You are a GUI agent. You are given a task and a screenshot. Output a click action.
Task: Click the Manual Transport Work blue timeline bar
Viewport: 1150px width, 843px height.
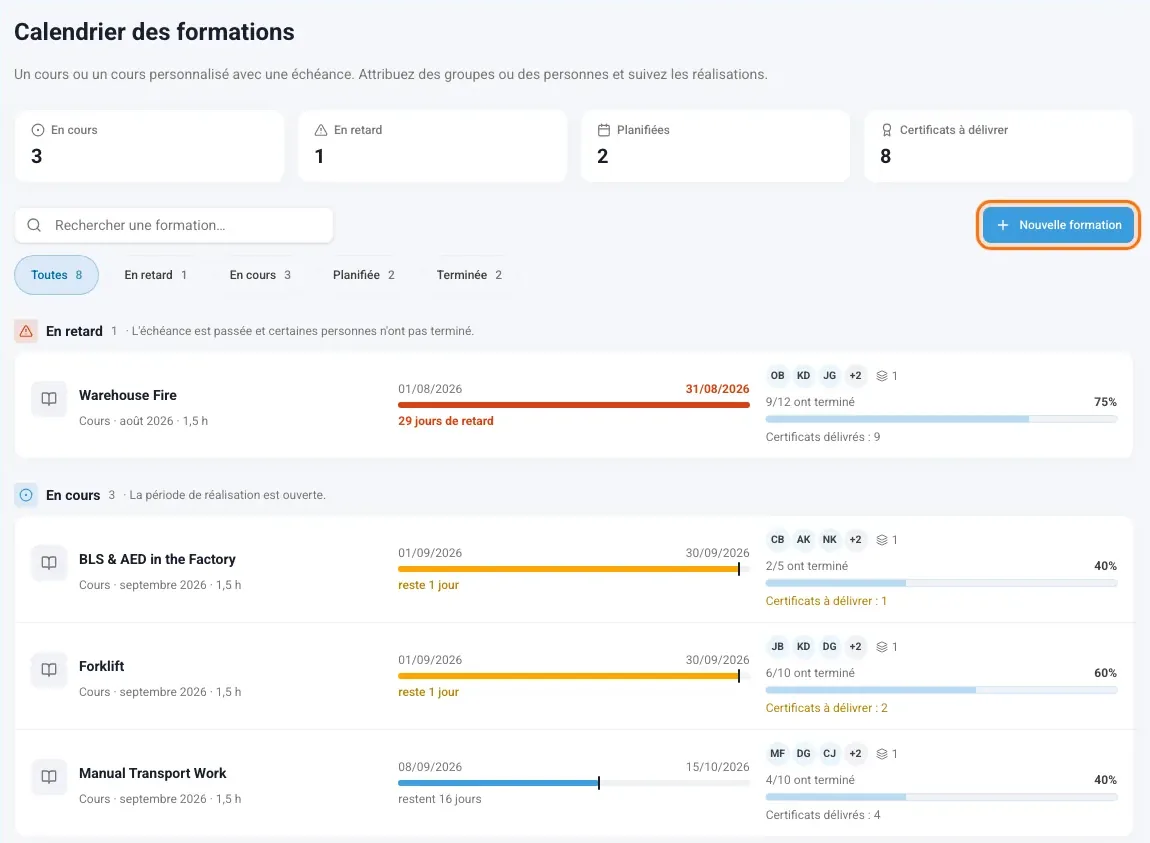pos(499,784)
